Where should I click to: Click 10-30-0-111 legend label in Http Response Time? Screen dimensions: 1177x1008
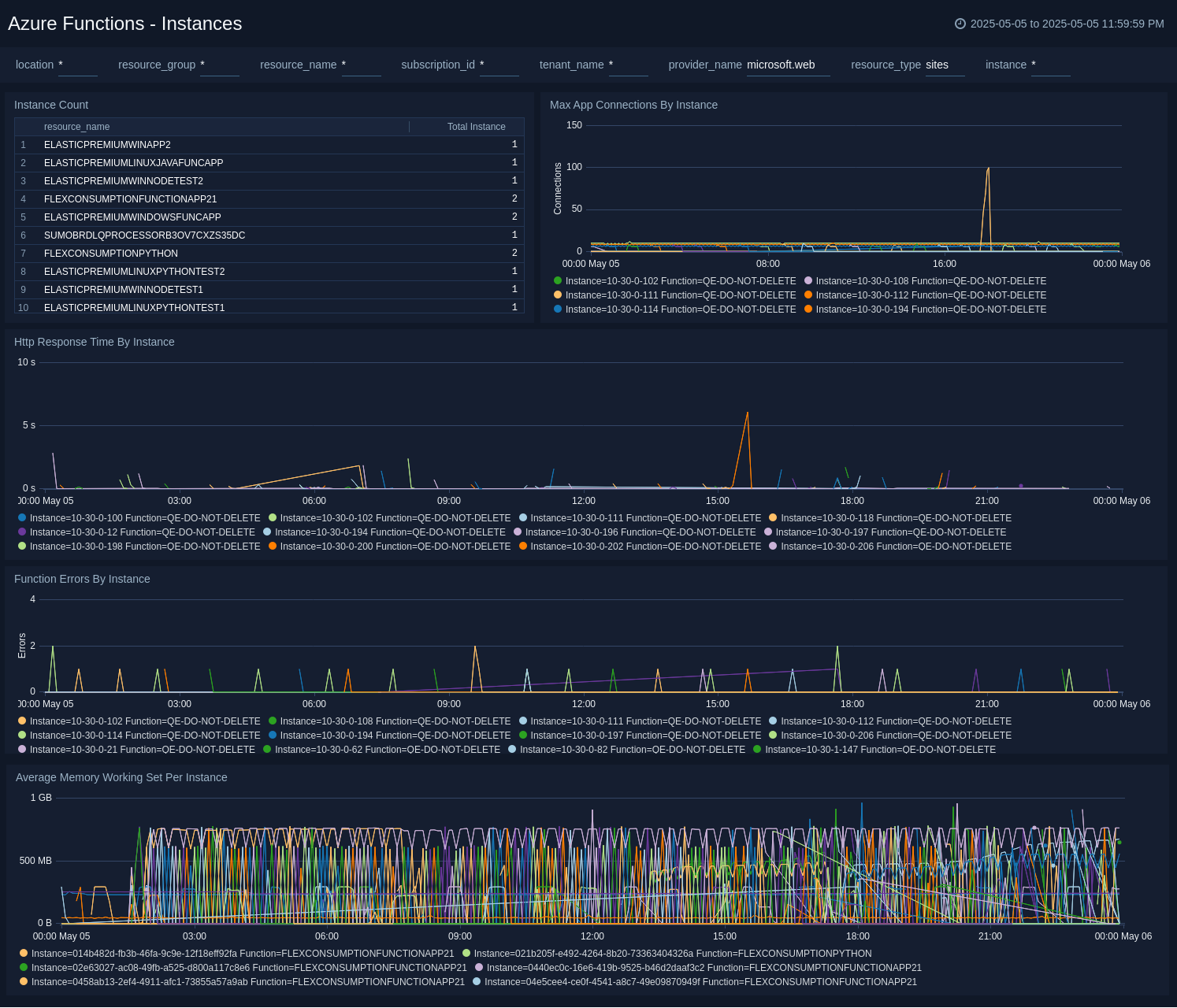646,518
